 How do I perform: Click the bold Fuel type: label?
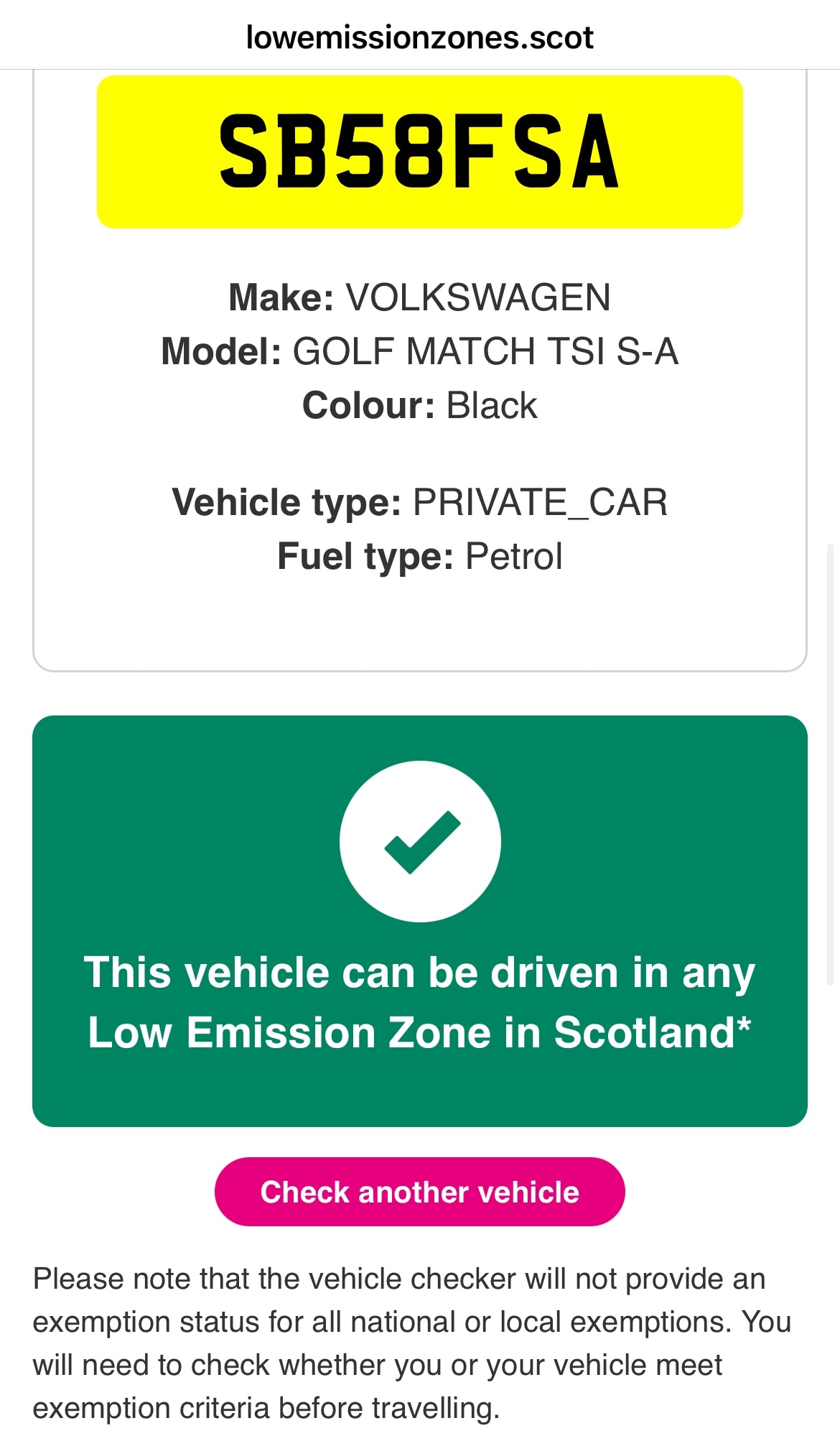click(x=365, y=556)
